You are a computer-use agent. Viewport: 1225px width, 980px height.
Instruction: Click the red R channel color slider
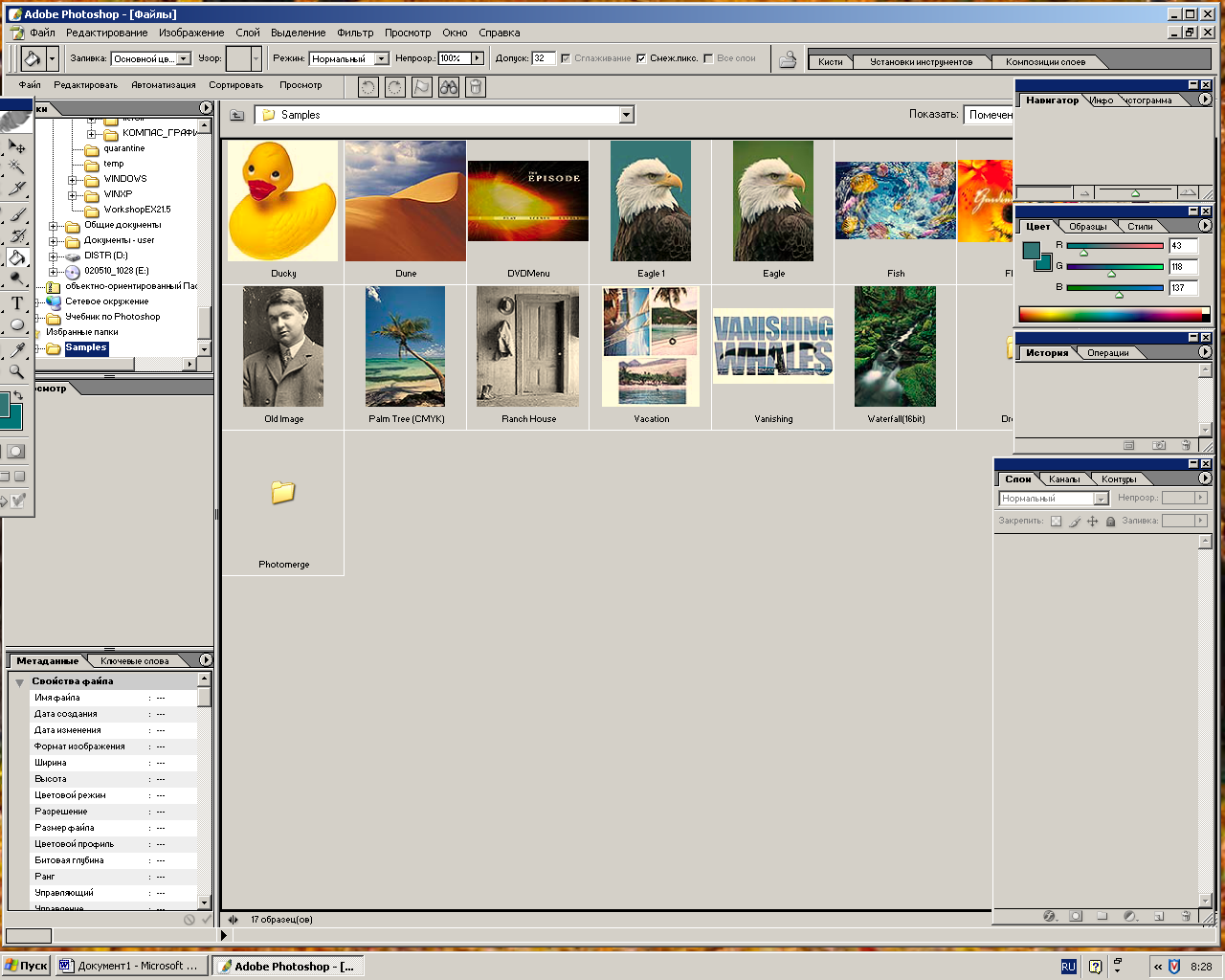coord(1114,246)
